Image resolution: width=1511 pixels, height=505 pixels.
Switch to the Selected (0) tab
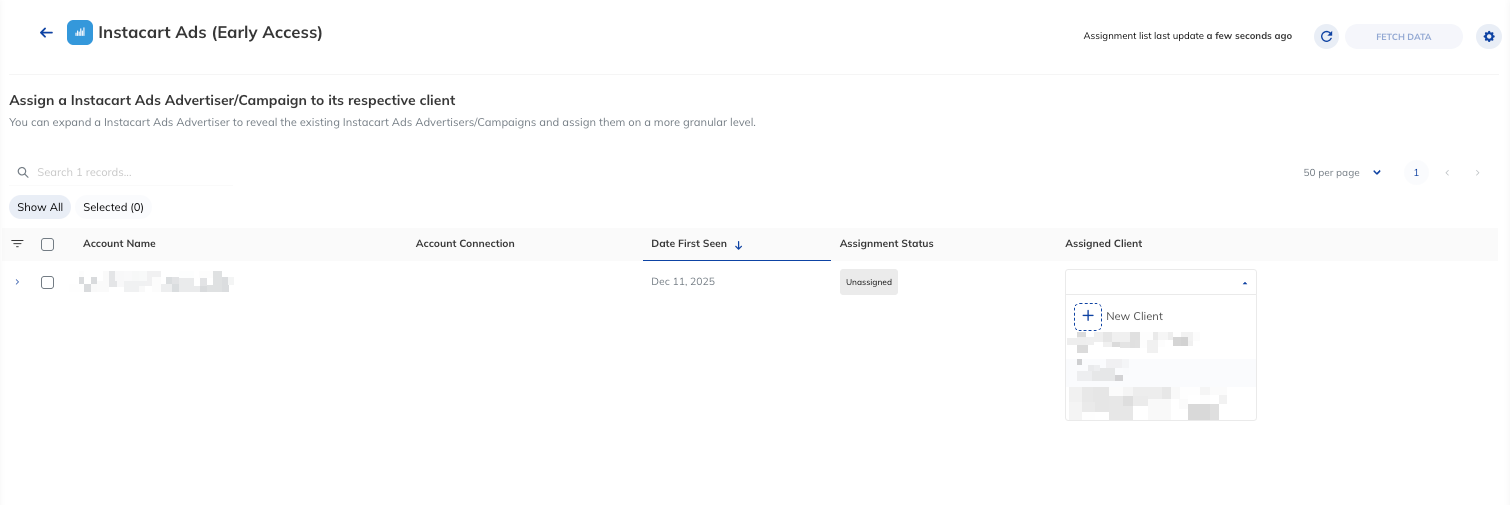pos(113,207)
